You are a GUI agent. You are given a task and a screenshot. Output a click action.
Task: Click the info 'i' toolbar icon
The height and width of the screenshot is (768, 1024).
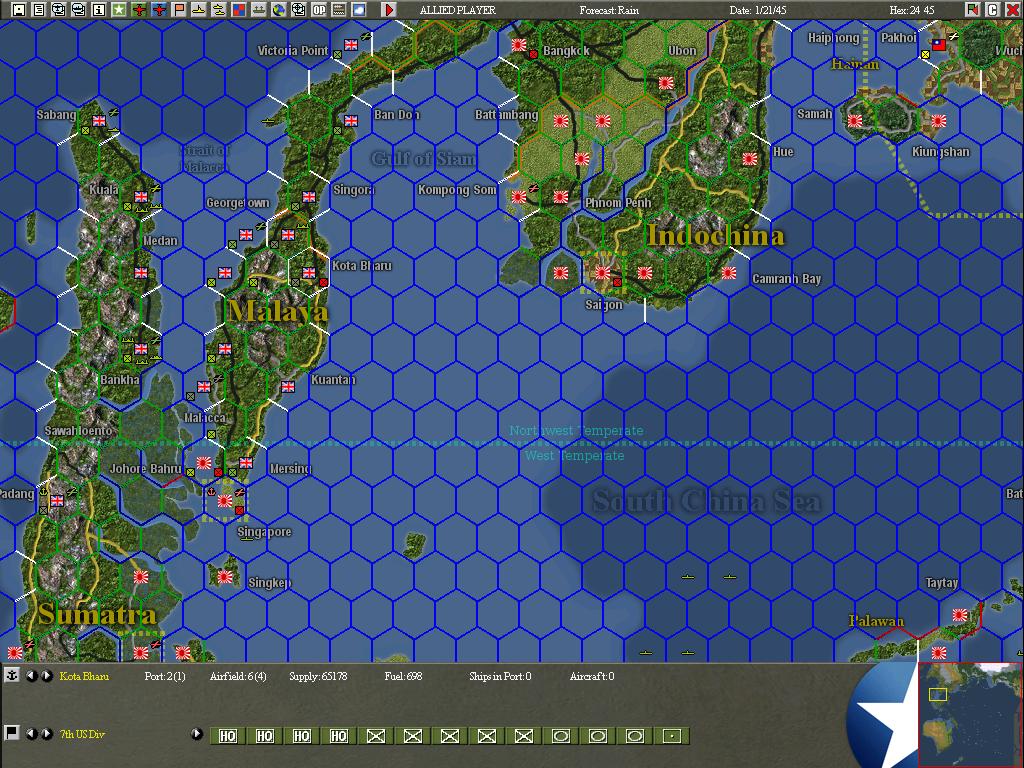point(99,9)
